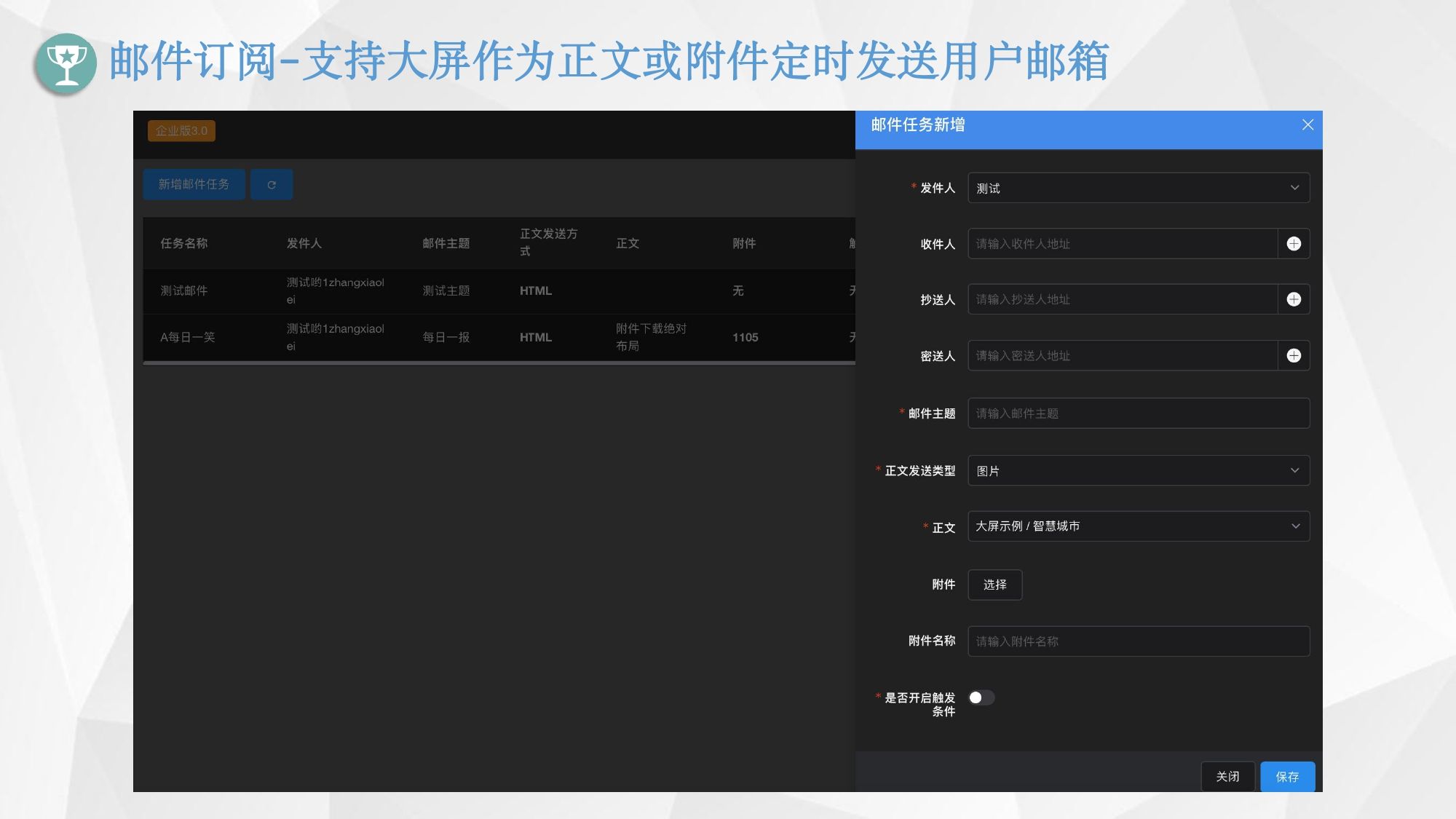
Task: Toggle 是否开启触发条件 switch on
Action: coord(981,697)
